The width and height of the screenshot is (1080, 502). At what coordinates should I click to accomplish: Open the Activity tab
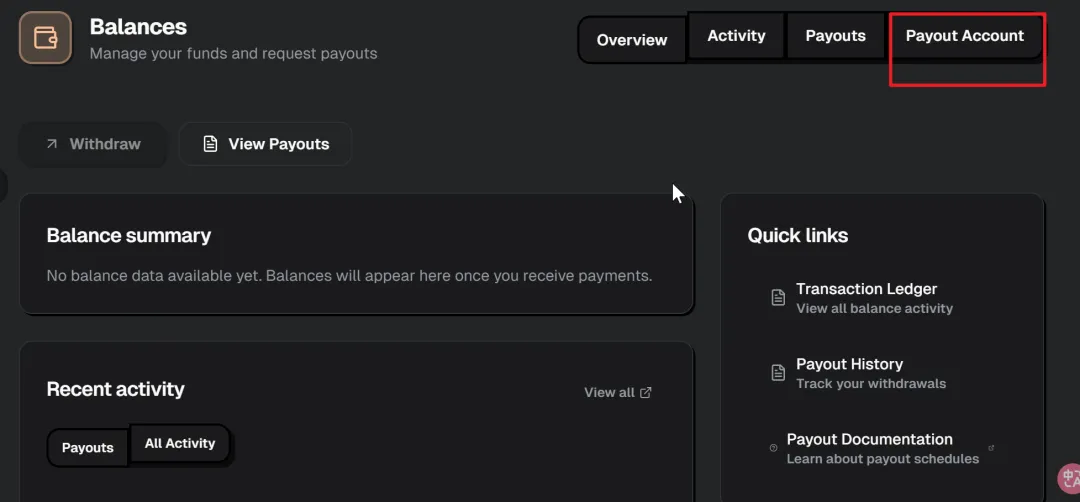736,36
